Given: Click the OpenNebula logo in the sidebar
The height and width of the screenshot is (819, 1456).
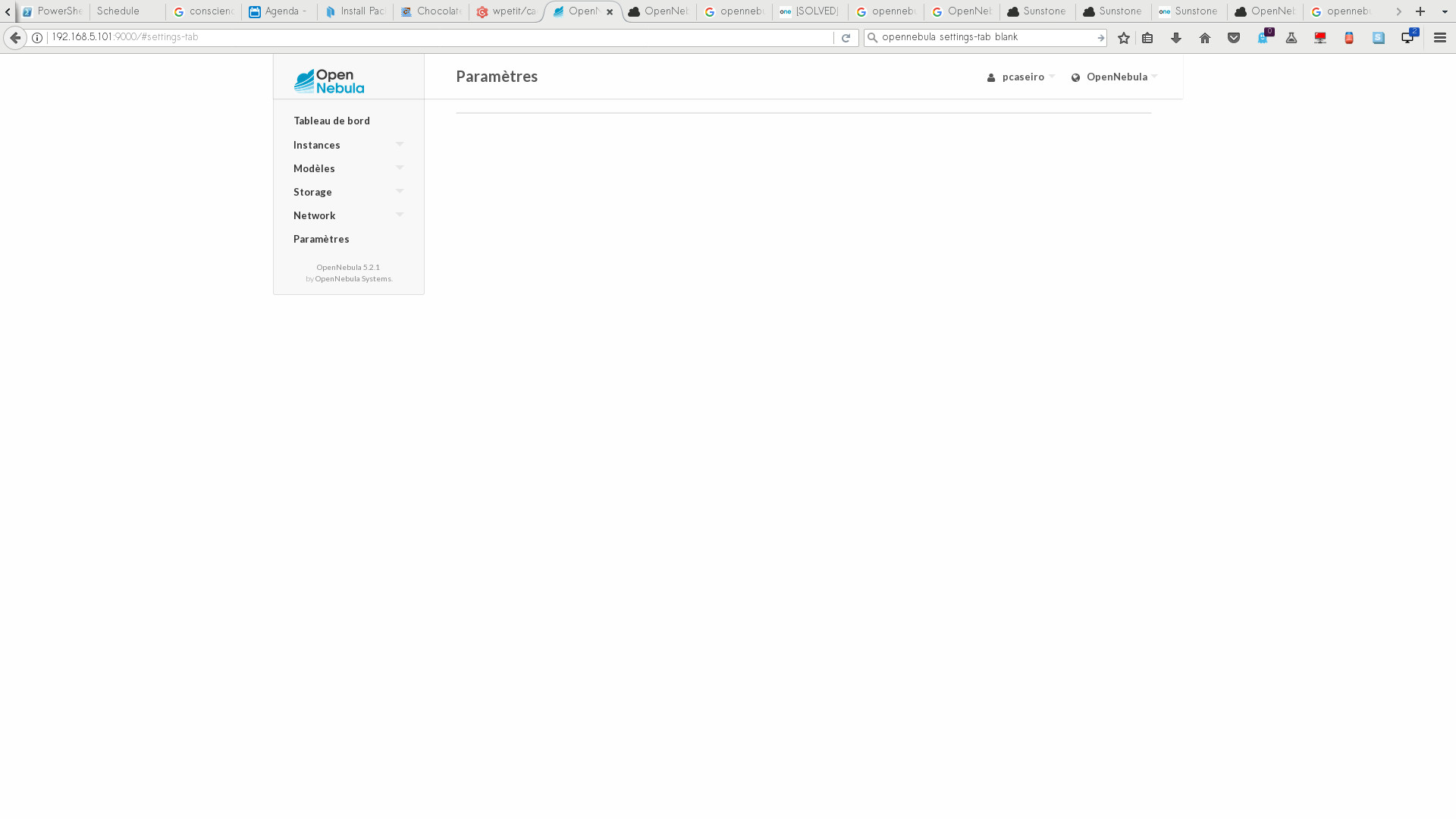Looking at the screenshot, I should click(x=328, y=81).
